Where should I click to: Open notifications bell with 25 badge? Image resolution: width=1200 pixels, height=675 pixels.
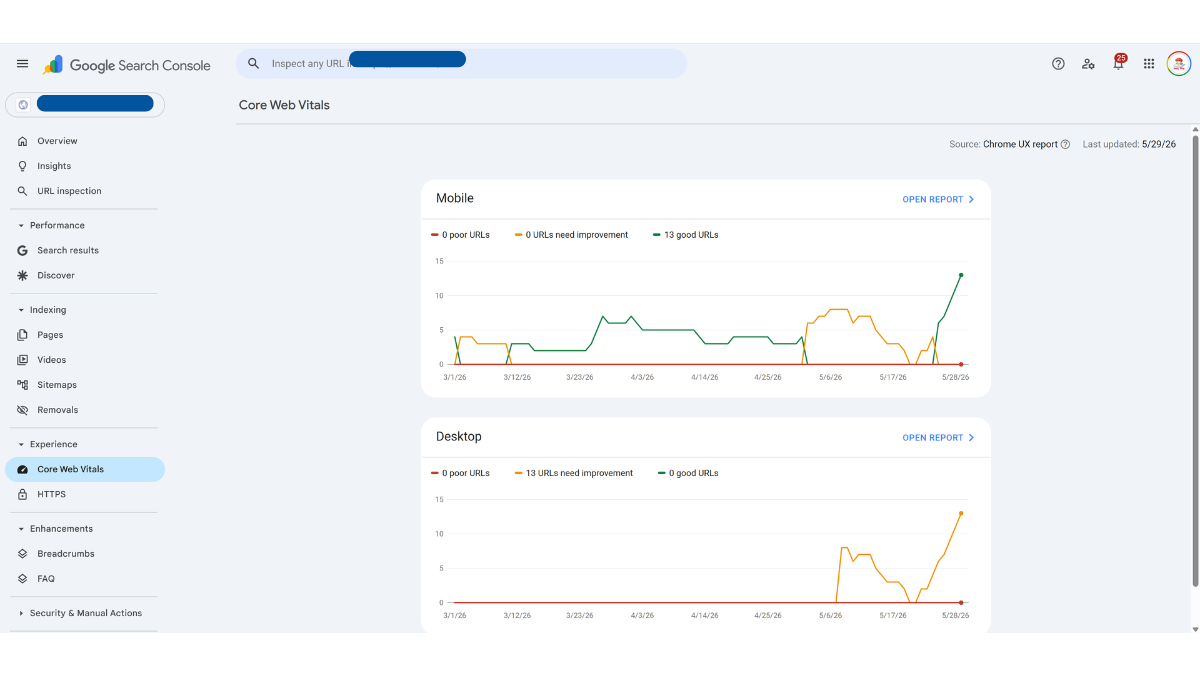pyautogui.click(x=1119, y=63)
